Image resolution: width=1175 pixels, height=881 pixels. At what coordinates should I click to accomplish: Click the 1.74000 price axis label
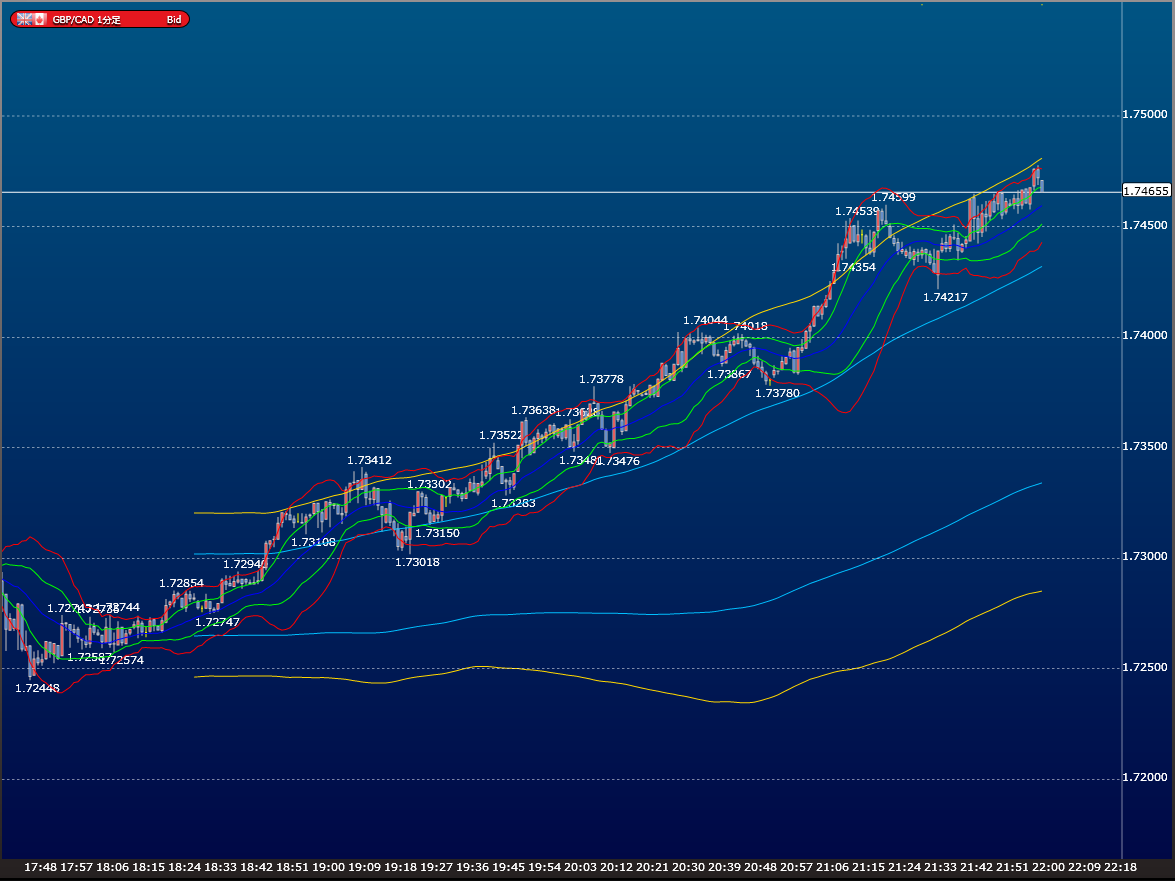tap(1144, 336)
